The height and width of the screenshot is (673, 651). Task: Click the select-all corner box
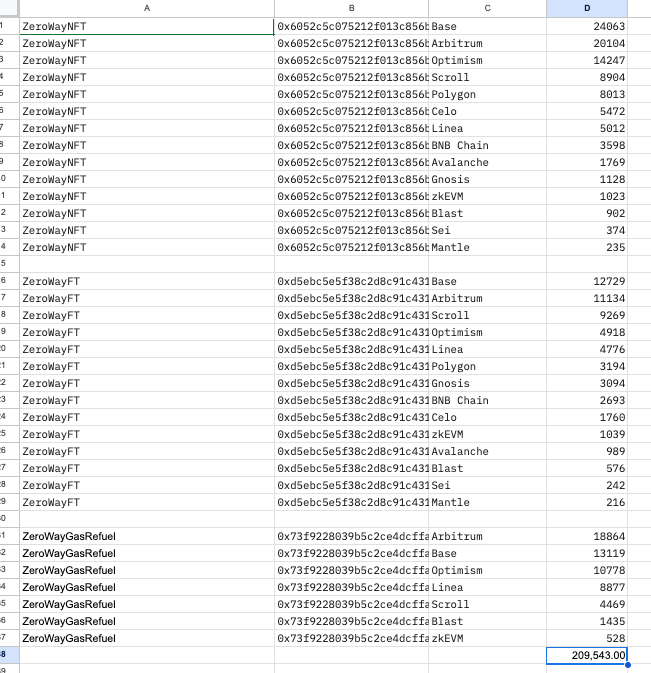[9, 8]
